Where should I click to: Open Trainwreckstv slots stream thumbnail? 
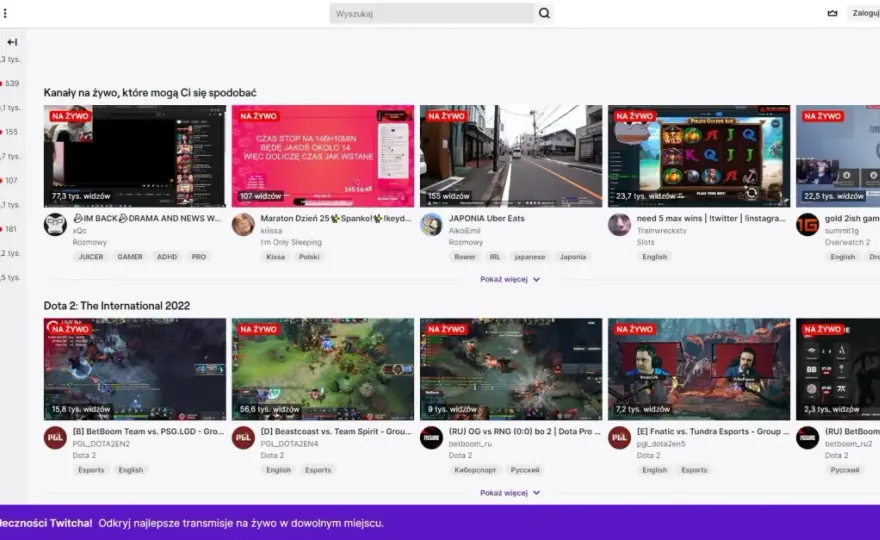point(699,156)
